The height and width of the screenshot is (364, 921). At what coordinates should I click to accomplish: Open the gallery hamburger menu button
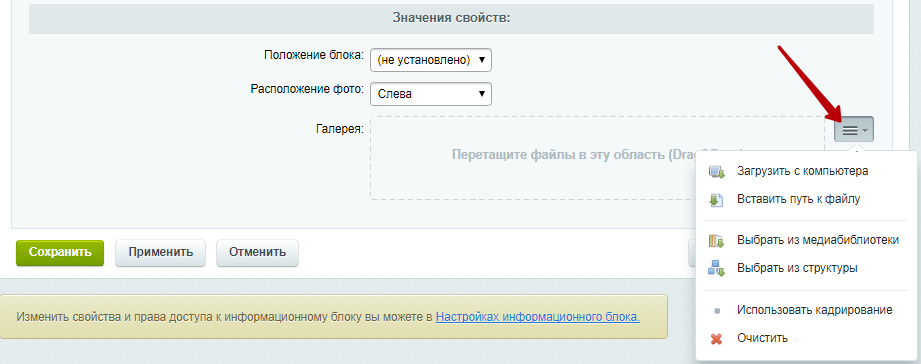pyautogui.click(x=853, y=130)
